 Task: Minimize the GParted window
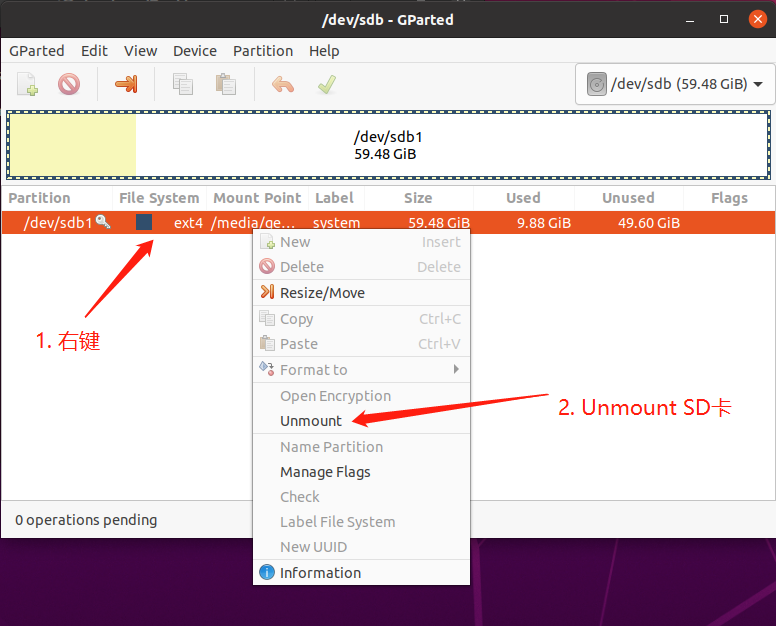[x=690, y=20]
